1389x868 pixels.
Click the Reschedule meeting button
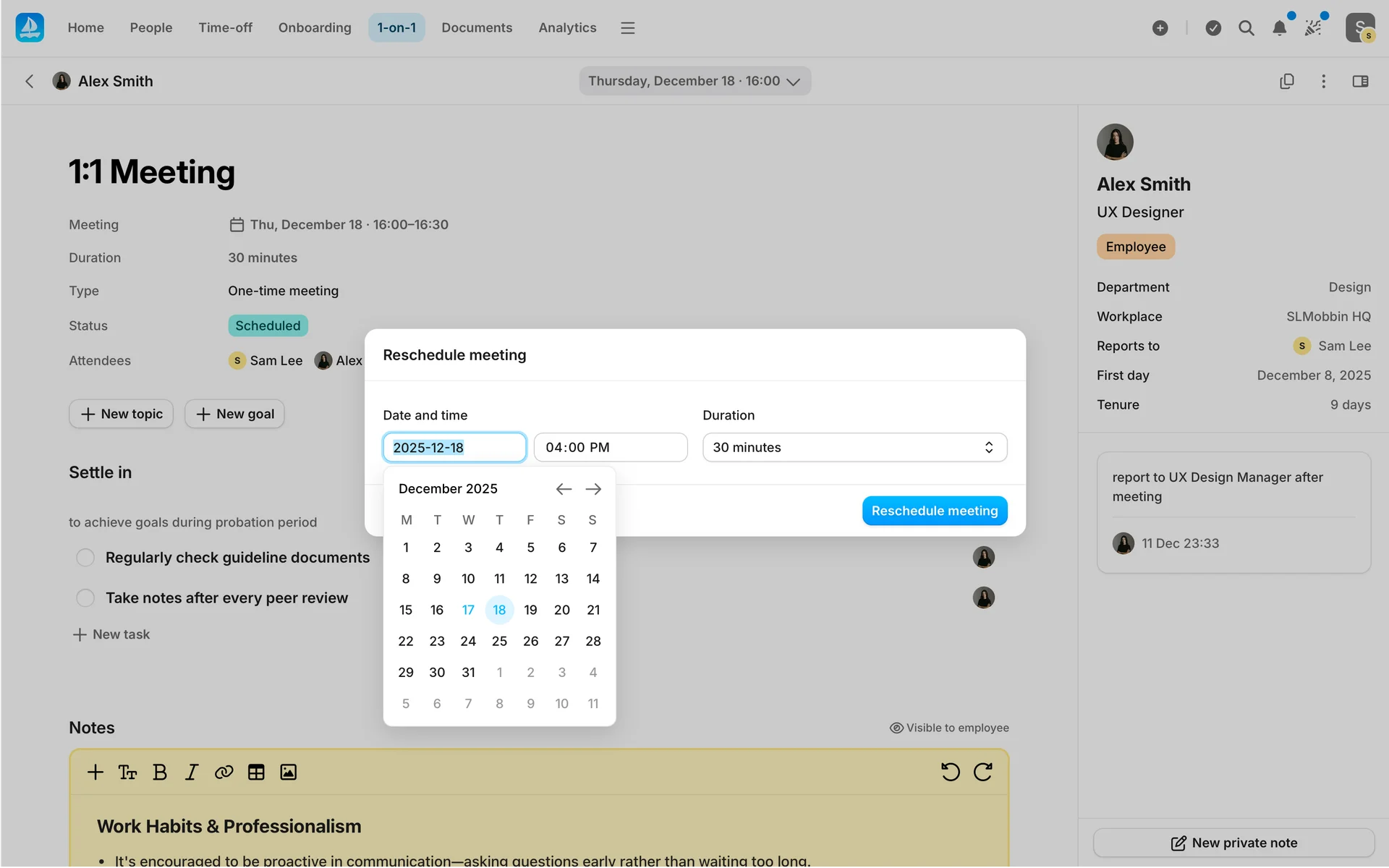click(934, 511)
